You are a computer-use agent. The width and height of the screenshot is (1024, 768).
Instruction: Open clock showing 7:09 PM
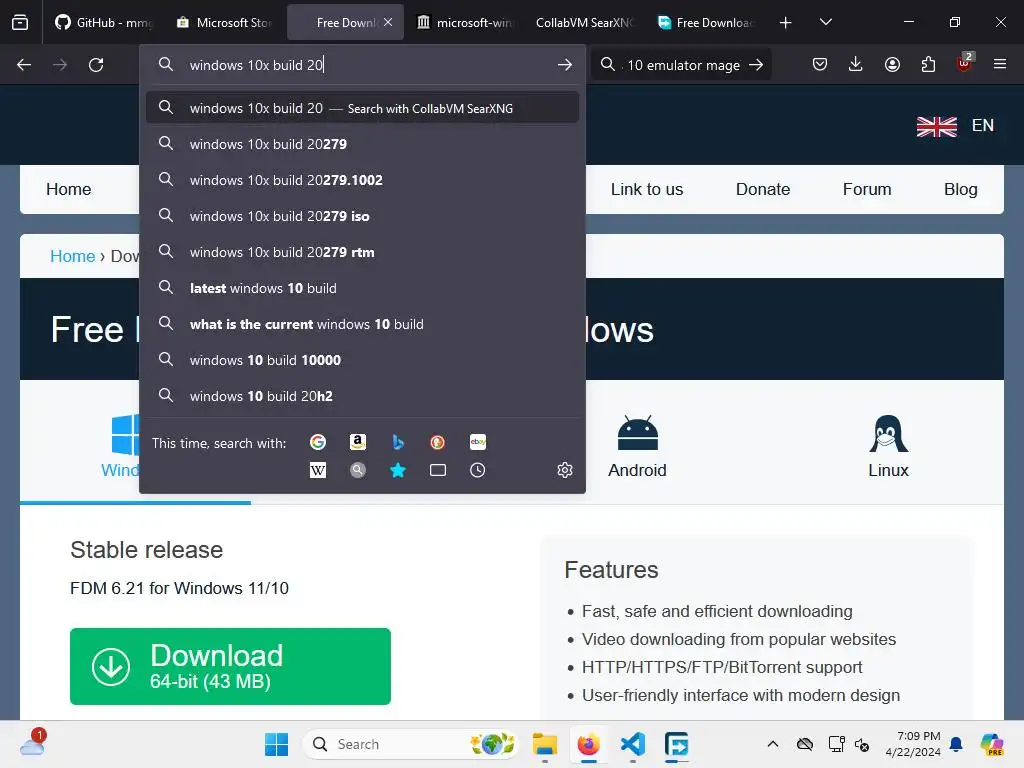pos(912,744)
